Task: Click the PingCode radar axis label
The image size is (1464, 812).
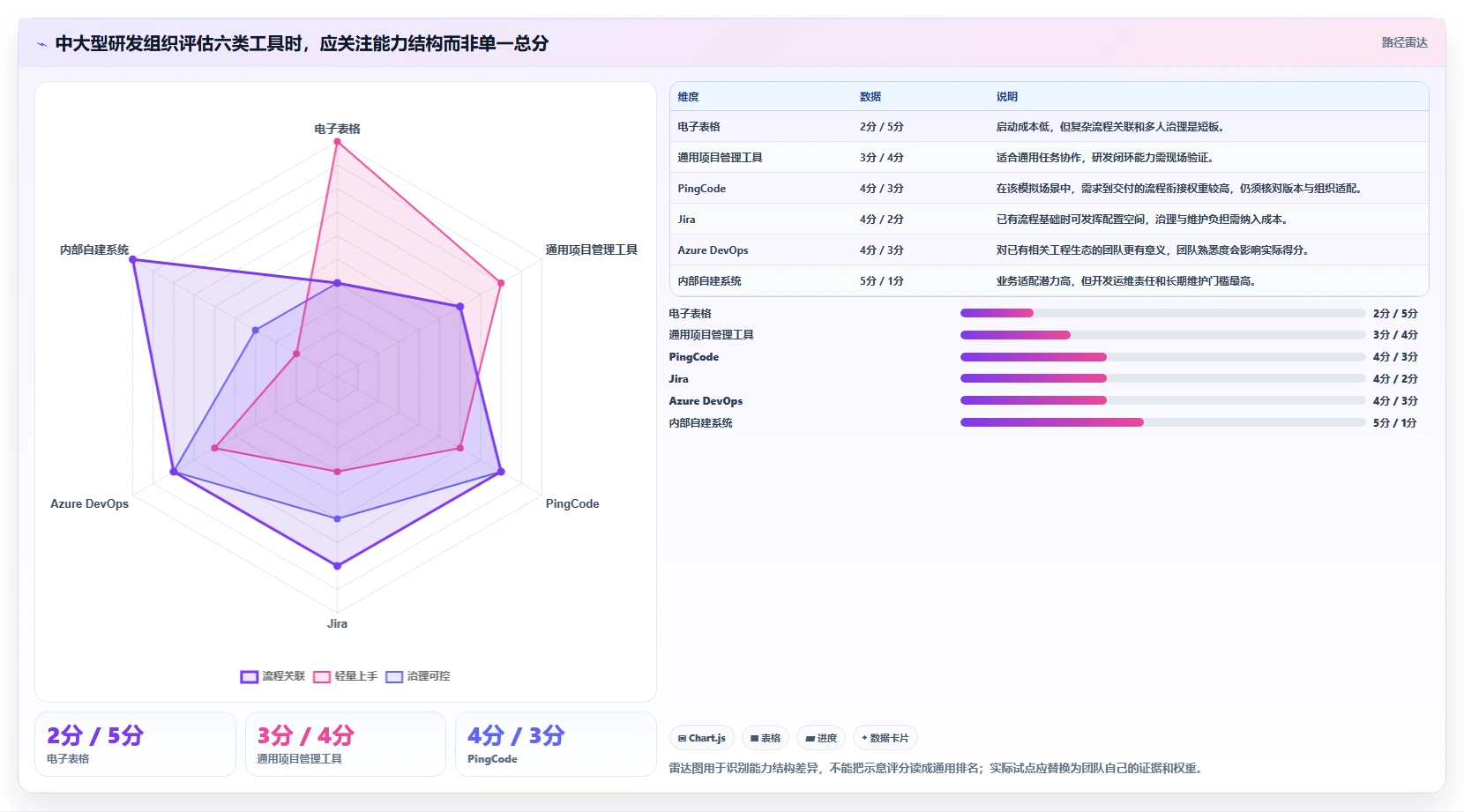Action: 572,504
